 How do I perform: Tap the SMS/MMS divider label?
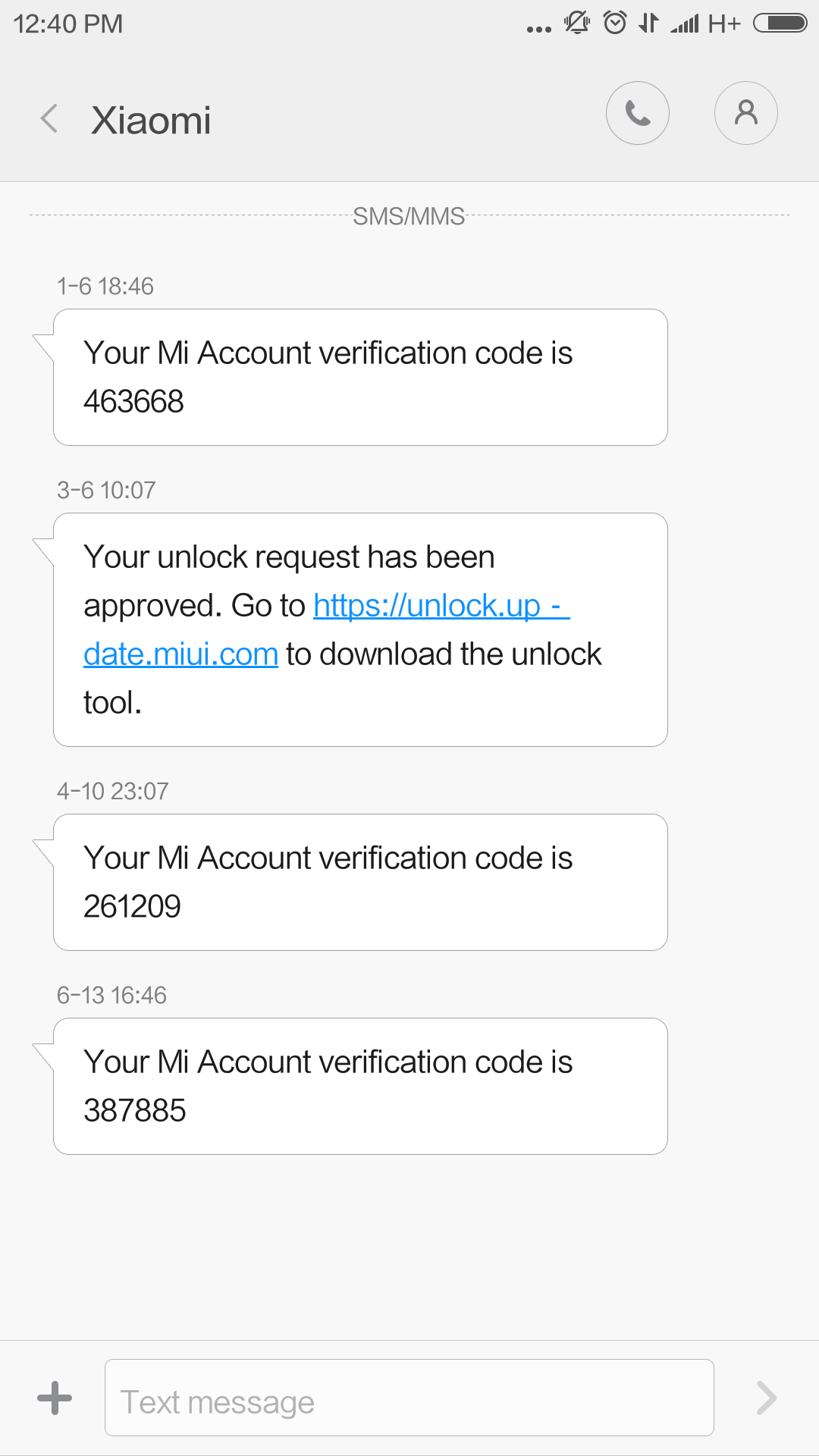click(409, 216)
